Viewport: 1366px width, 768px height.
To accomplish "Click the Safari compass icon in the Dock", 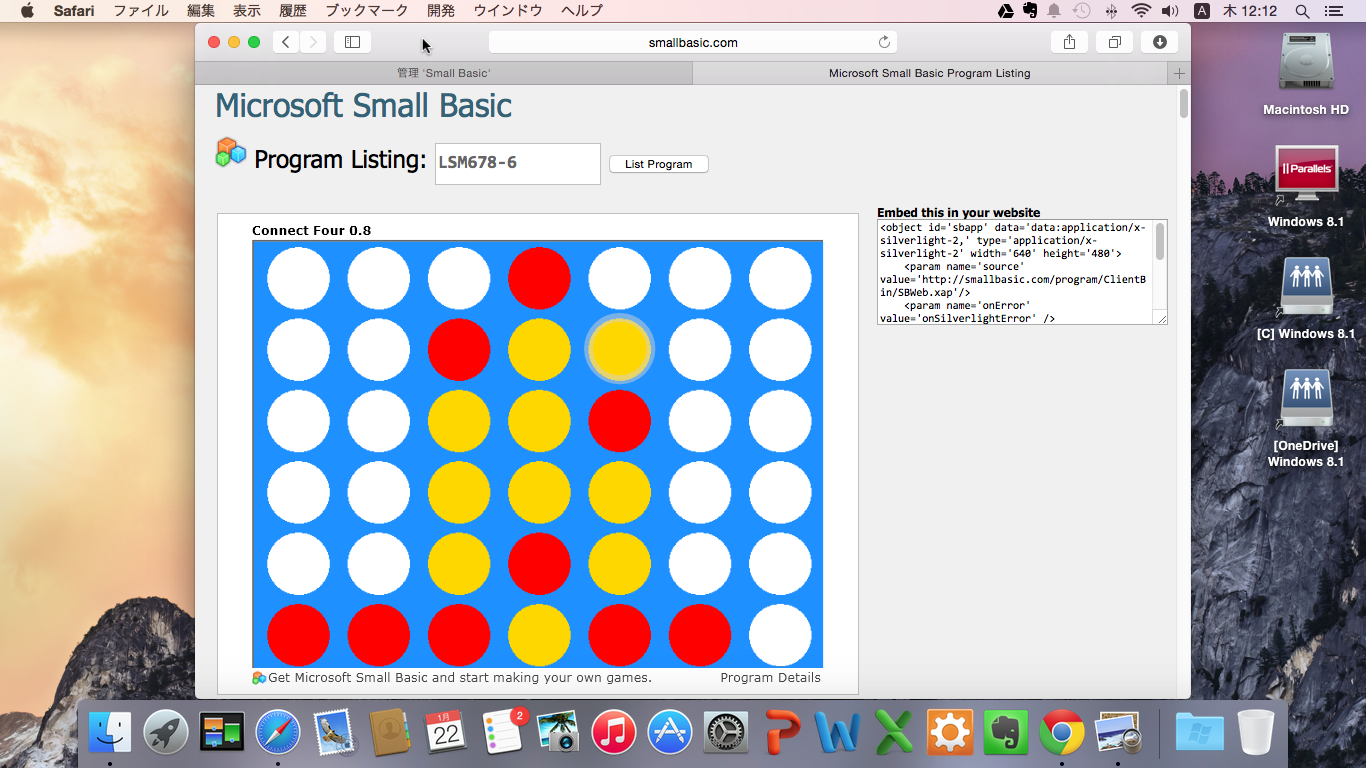I will (x=278, y=733).
